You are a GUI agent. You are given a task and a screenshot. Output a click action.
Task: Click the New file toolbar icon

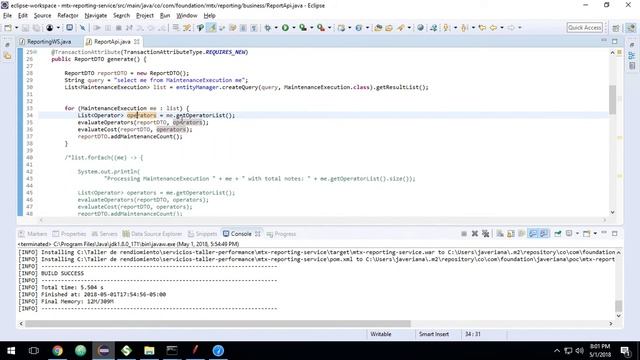tap(8, 28)
